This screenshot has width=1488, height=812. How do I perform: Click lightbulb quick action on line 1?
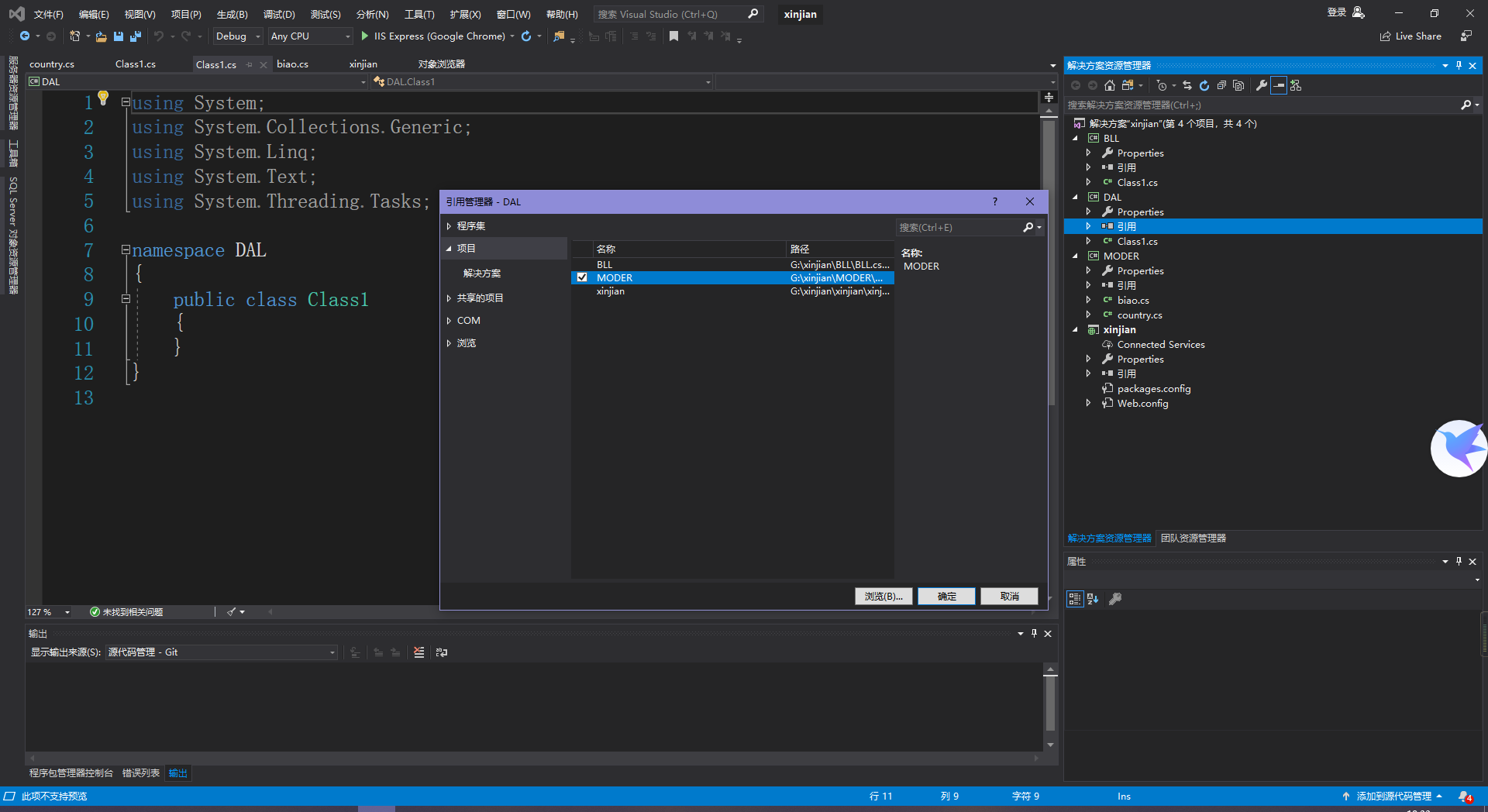(x=103, y=98)
